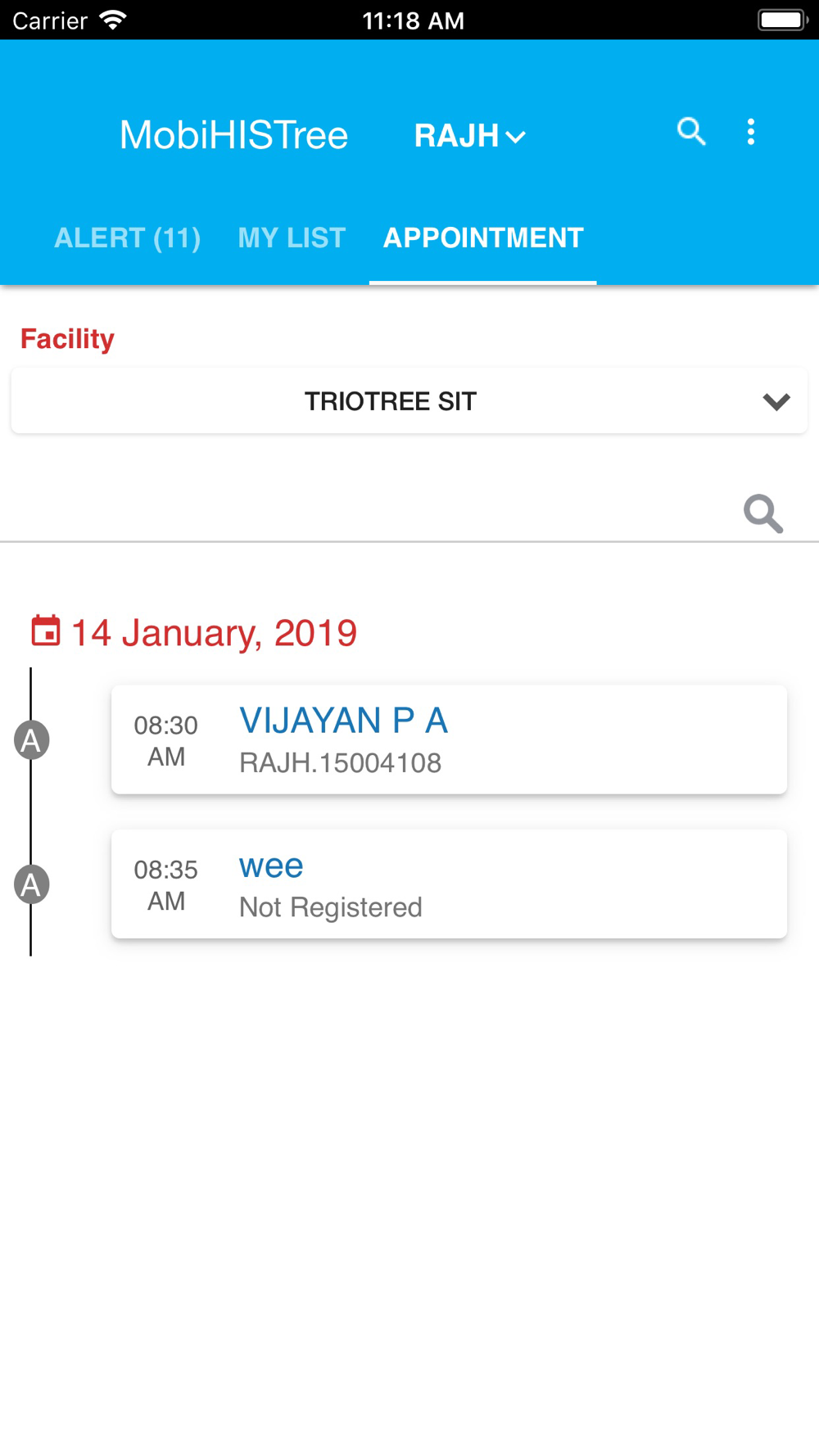Tap patient ID RAJH.15004108
Viewport: 819px width, 1456px height.
341,763
